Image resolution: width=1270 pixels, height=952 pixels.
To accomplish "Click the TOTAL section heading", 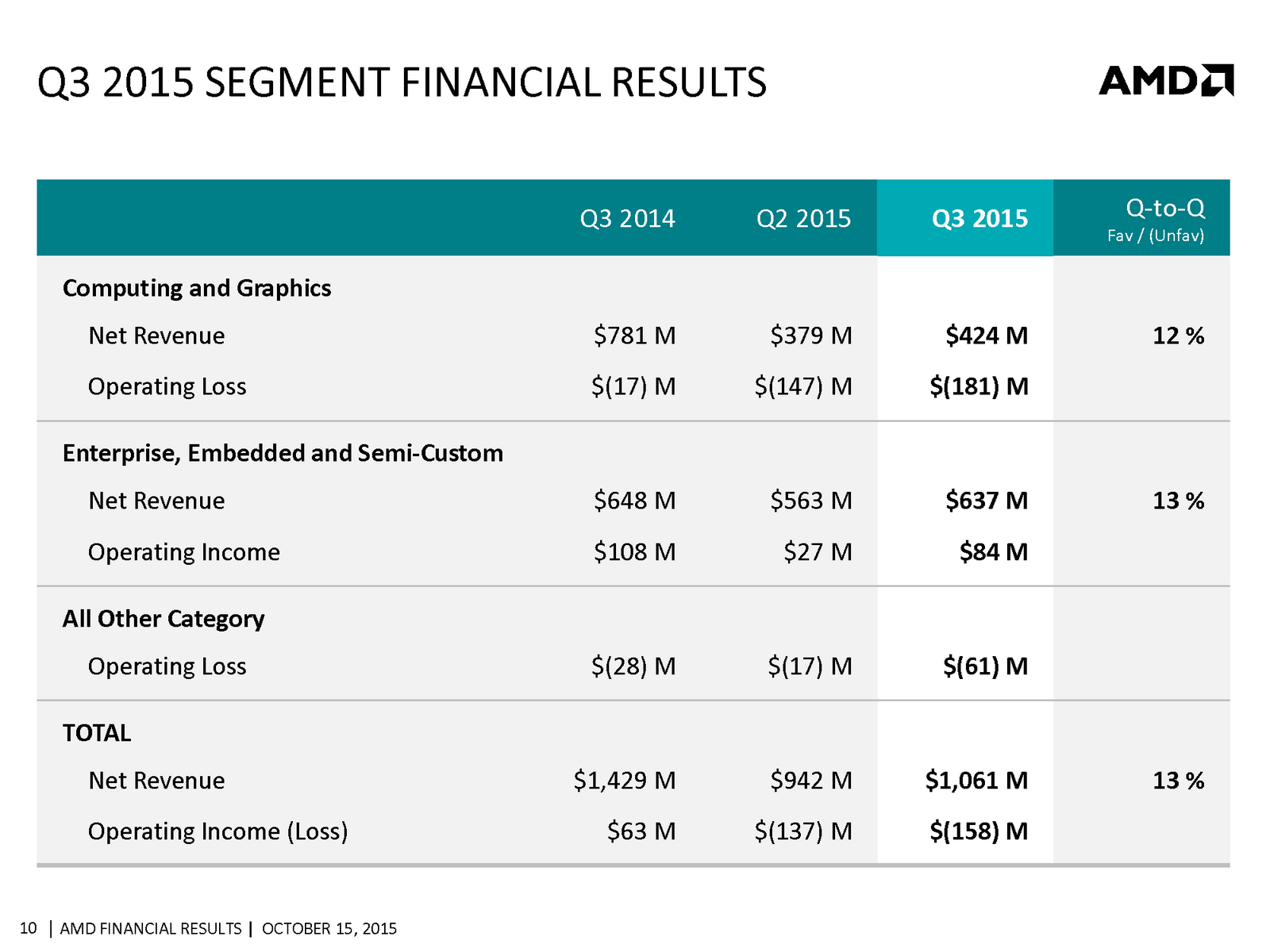I will point(97,733).
